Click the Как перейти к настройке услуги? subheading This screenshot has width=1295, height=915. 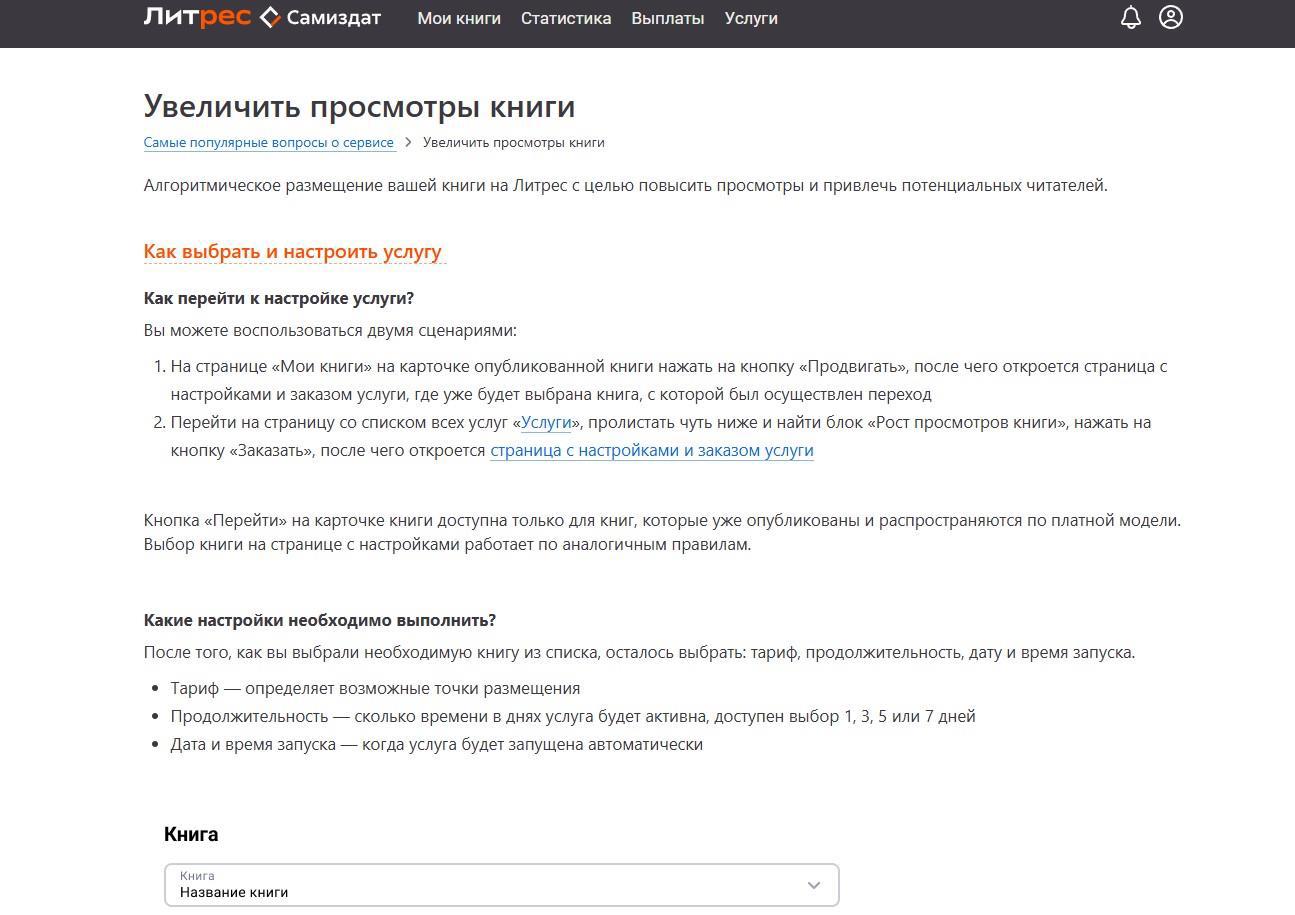tap(279, 298)
